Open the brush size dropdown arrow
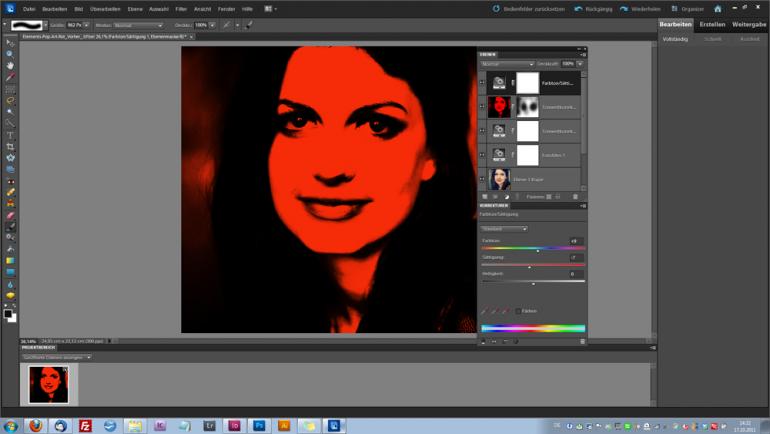Image resolution: width=770 pixels, height=434 pixels. click(x=86, y=25)
